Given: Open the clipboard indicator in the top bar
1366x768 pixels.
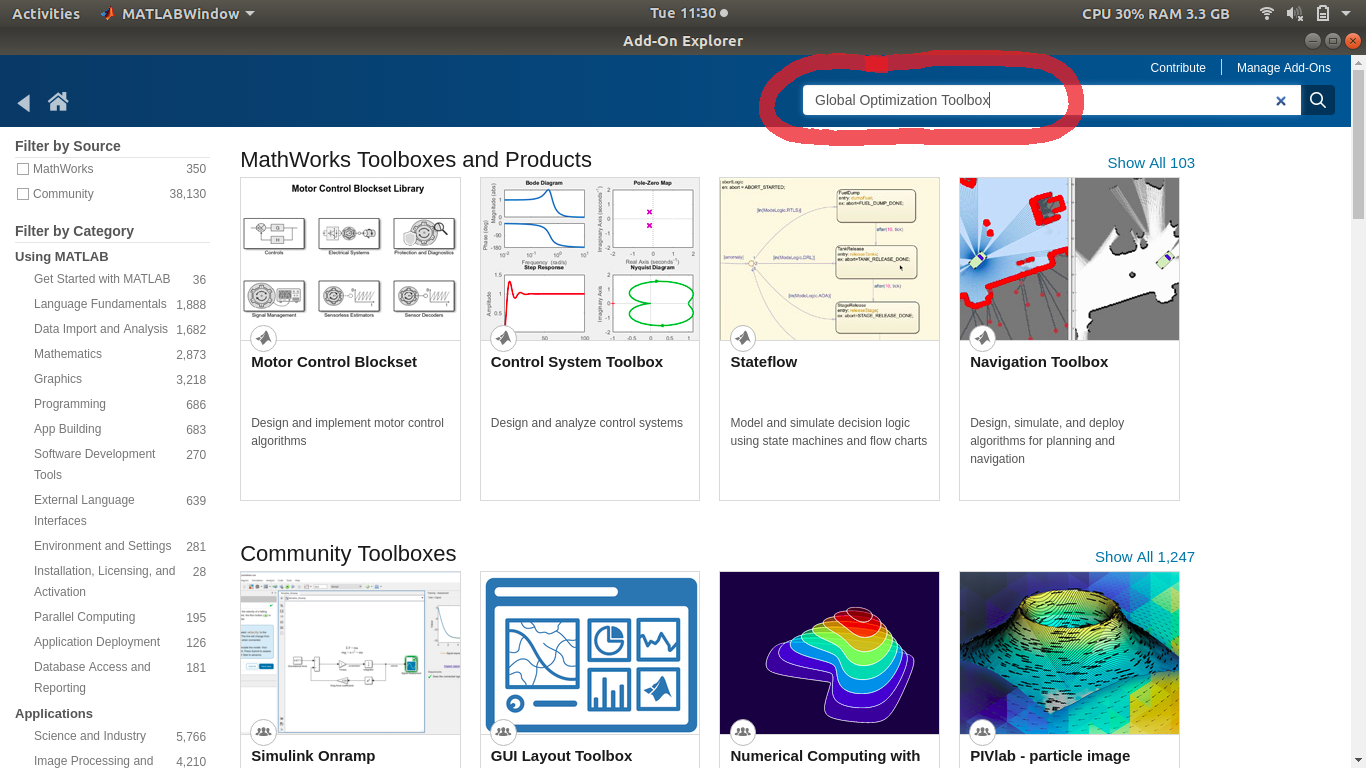Looking at the screenshot, I should (x=1322, y=13).
